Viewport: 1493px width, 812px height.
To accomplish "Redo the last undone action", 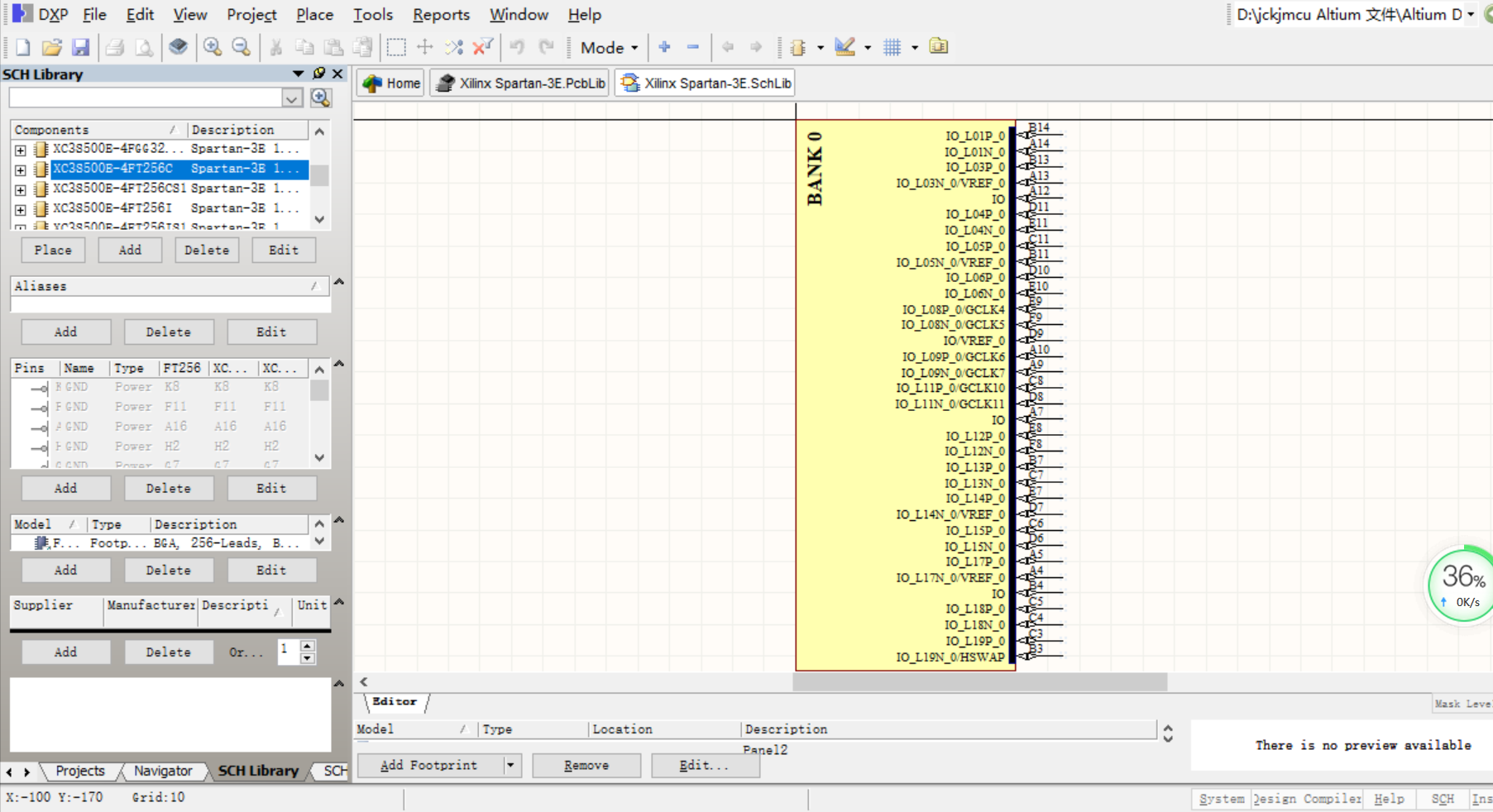I will point(546,47).
